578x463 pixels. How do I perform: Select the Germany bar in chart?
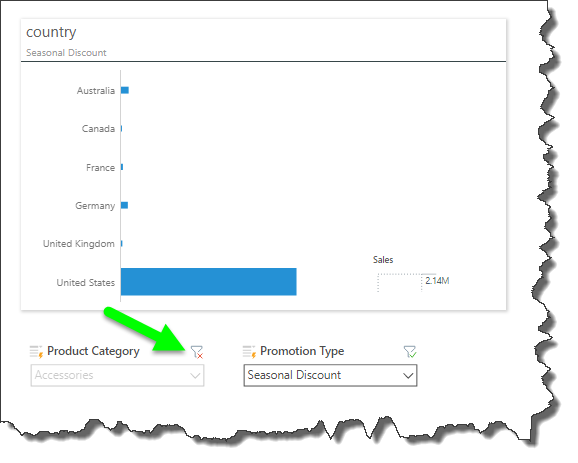click(x=125, y=205)
